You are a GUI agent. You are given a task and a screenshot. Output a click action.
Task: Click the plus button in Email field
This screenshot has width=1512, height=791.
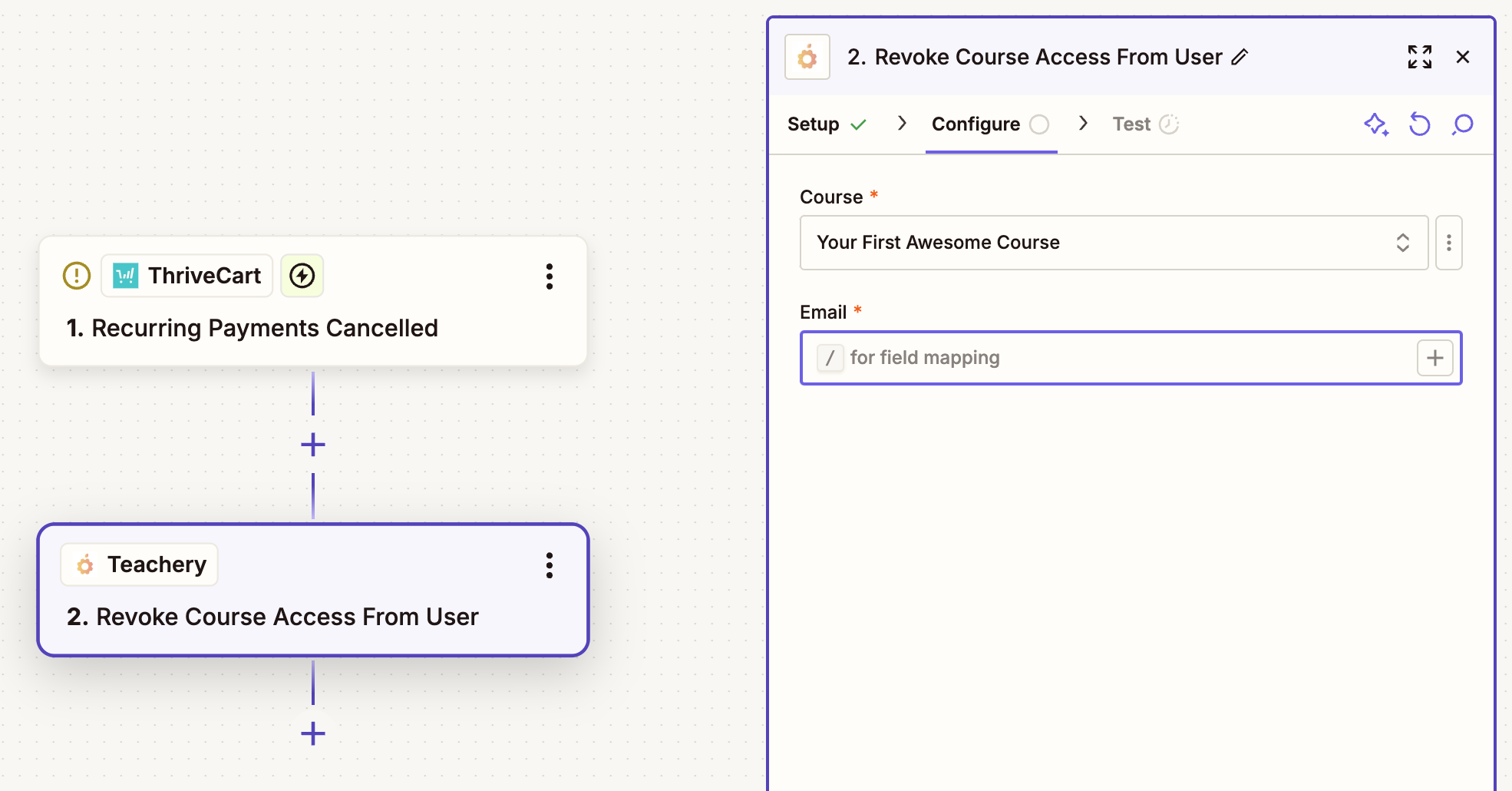1435,358
